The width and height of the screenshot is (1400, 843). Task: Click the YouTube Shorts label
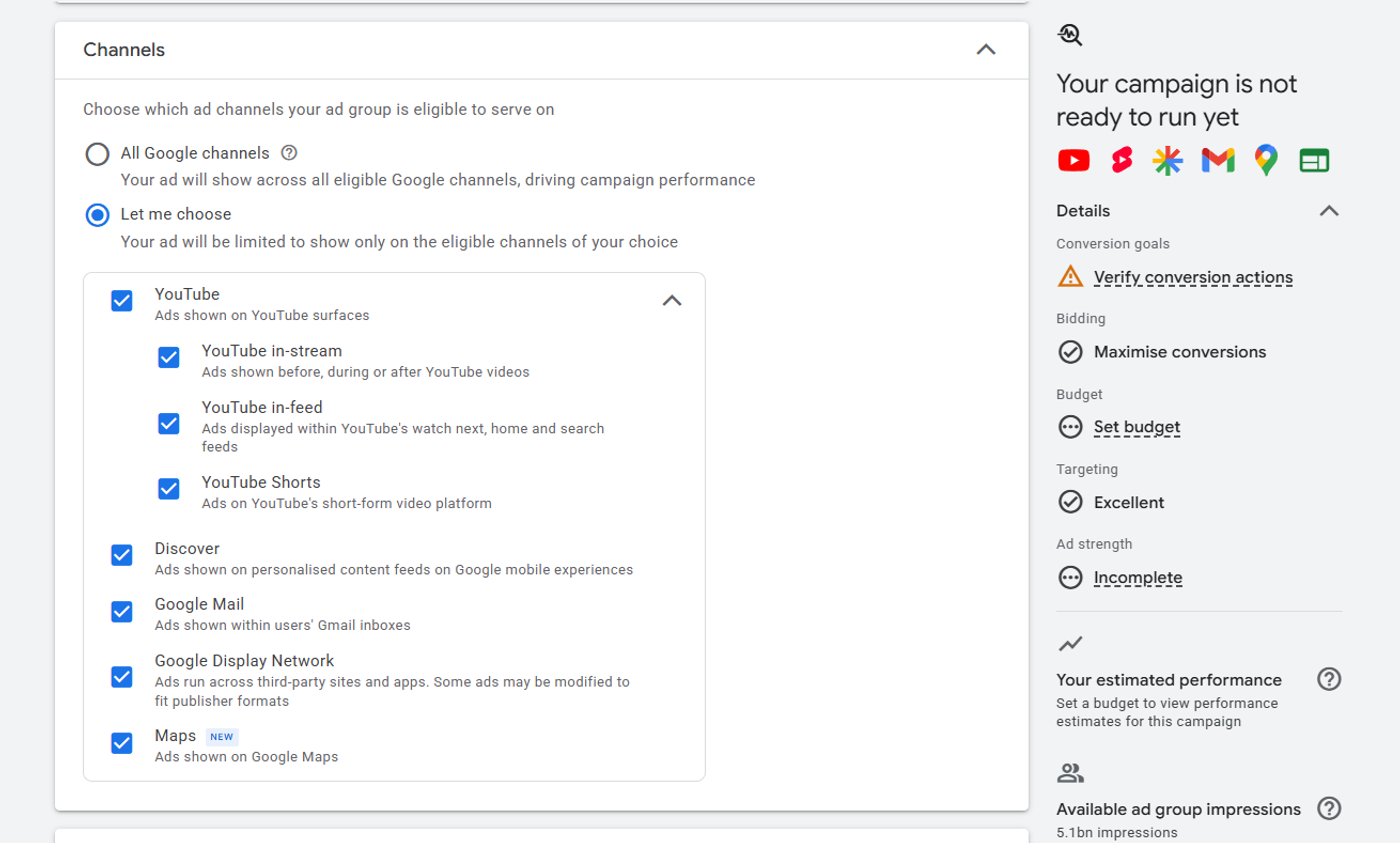coord(261,482)
